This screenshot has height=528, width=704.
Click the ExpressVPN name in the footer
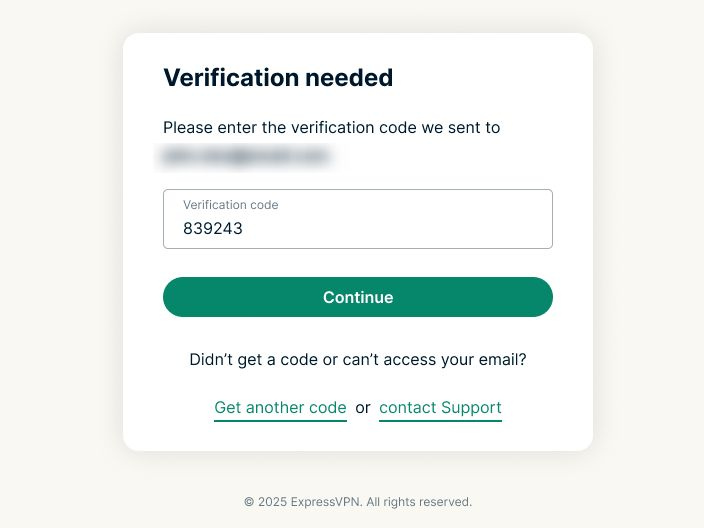(x=326, y=502)
